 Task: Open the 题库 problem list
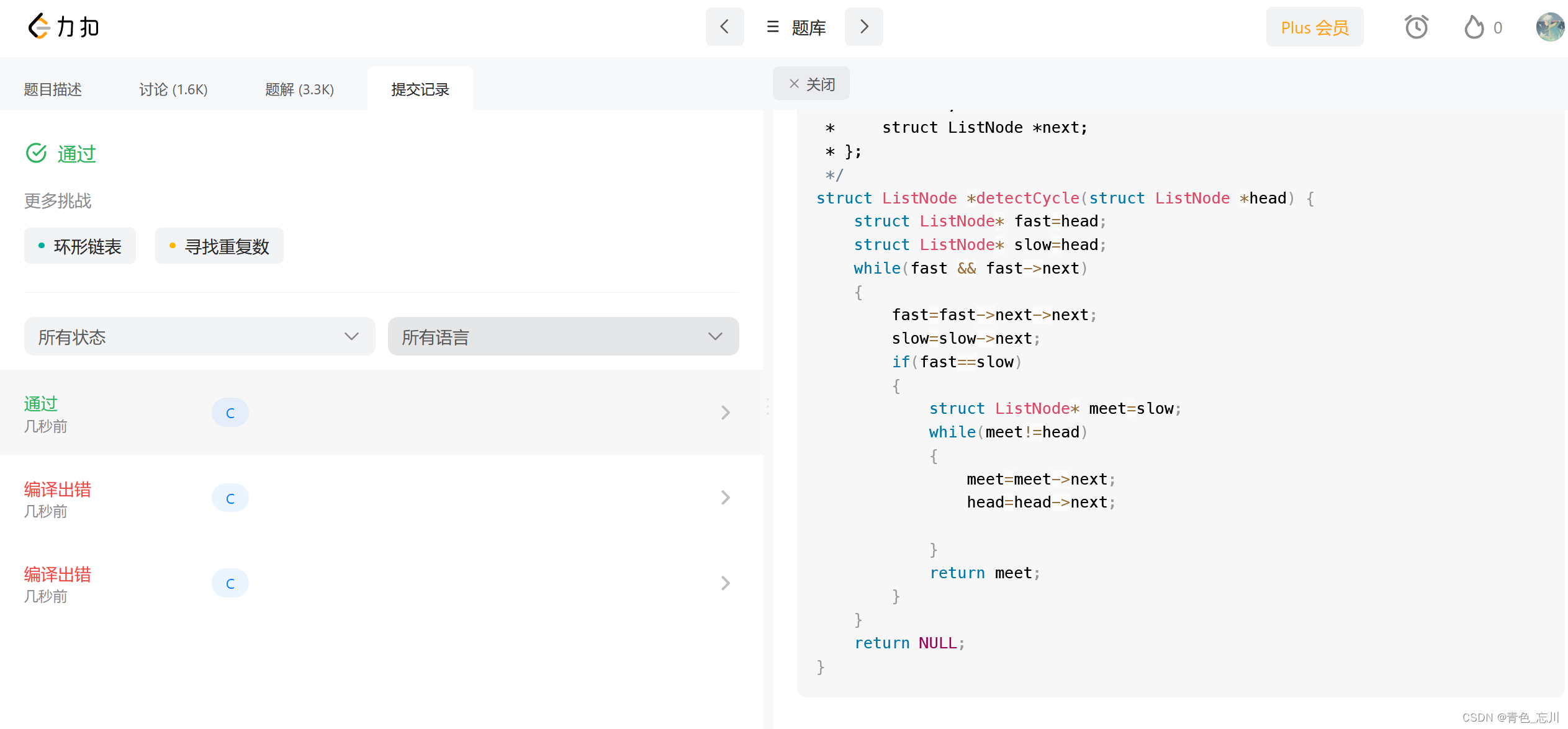(796, 27)
